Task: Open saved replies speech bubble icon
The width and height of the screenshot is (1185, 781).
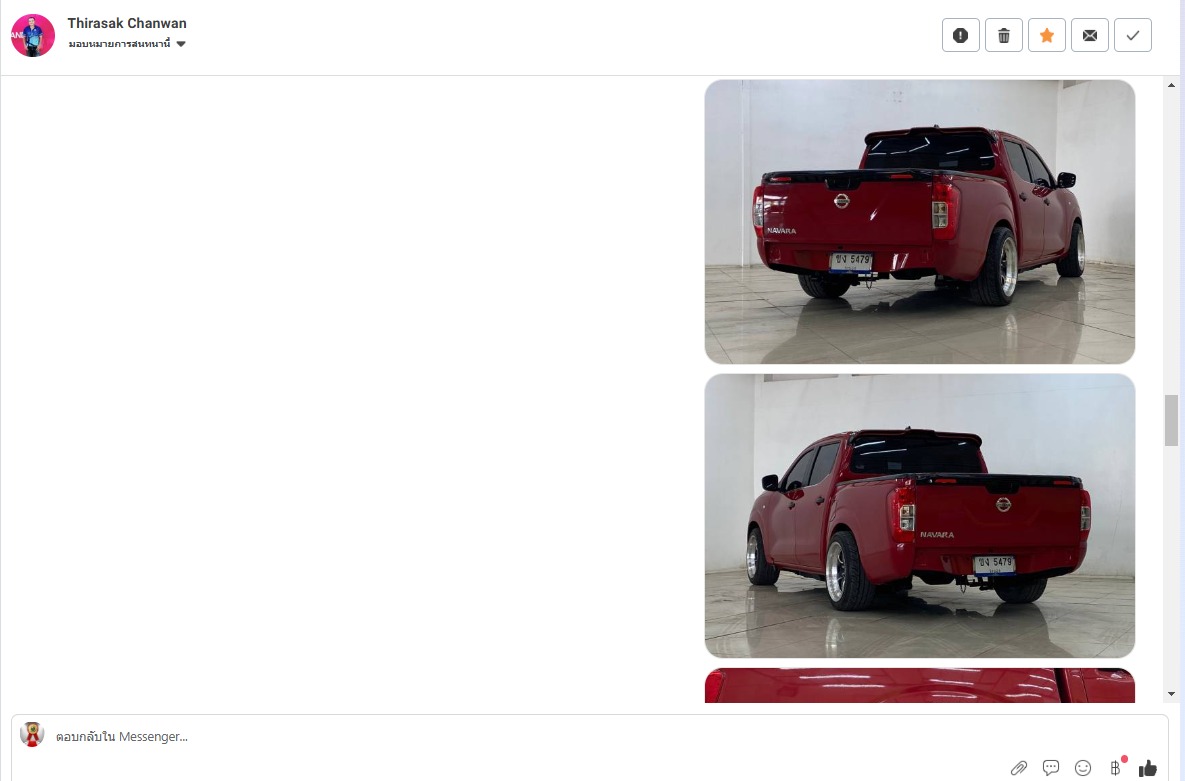Action: point(1050,768)
